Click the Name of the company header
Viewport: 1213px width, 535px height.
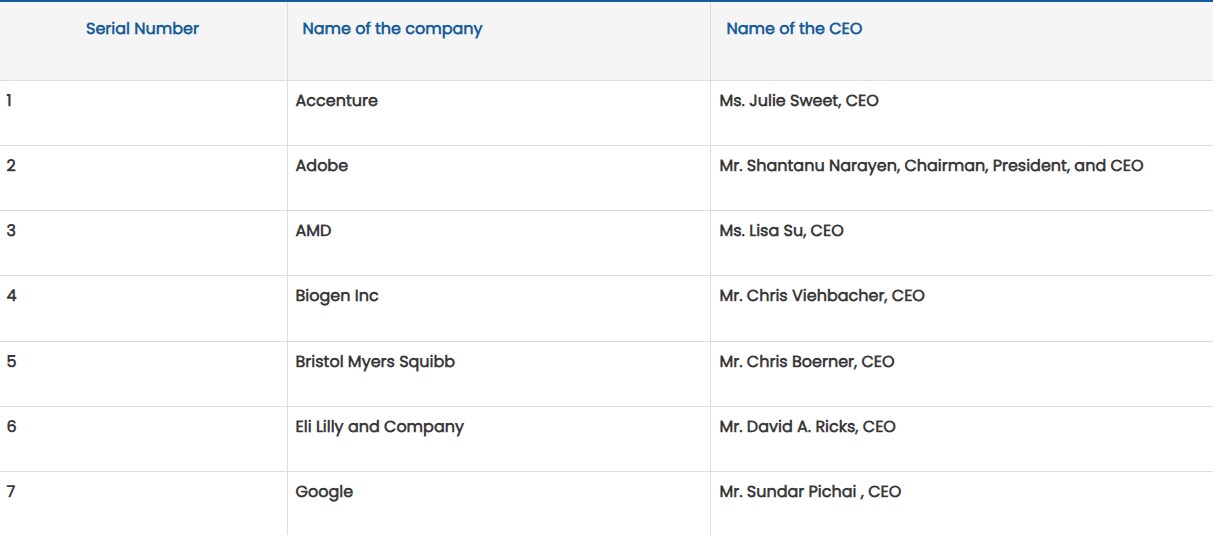click(392, 29)
